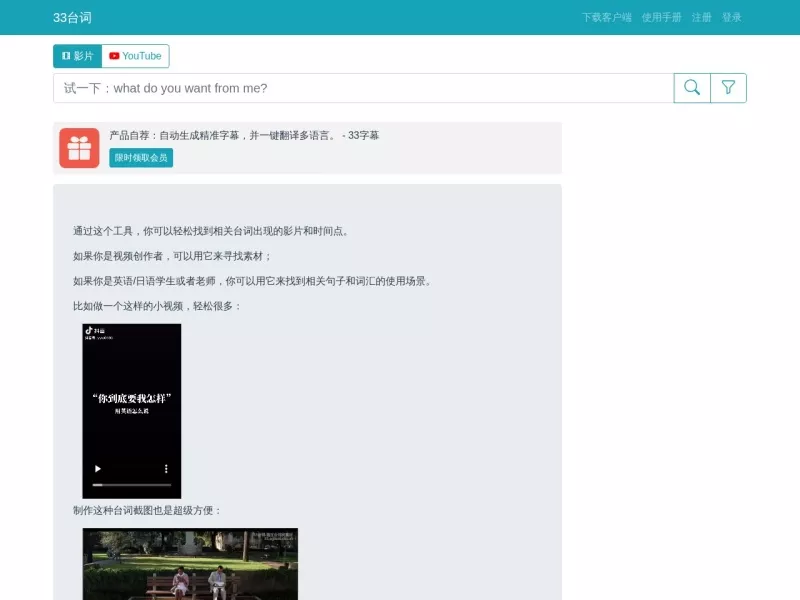This screenshot has height=600, width=800.
Task: Click the Forrest Gump bench screenshot image
Action: pyautogui.click(x=190, y=564)
